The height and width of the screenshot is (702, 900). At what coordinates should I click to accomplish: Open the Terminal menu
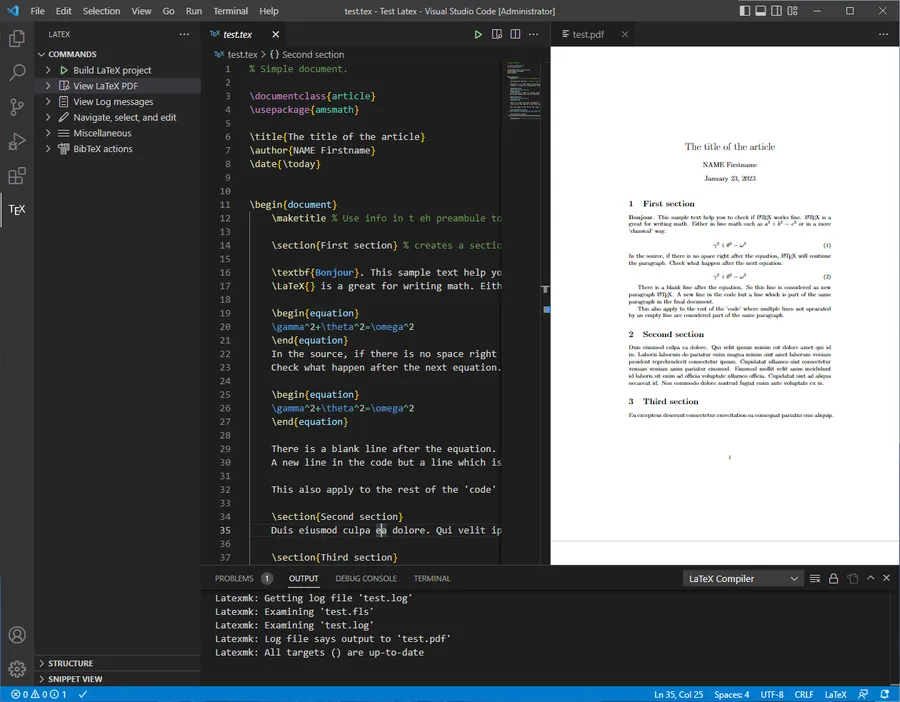pyautogui.click(x=231, y=11)
